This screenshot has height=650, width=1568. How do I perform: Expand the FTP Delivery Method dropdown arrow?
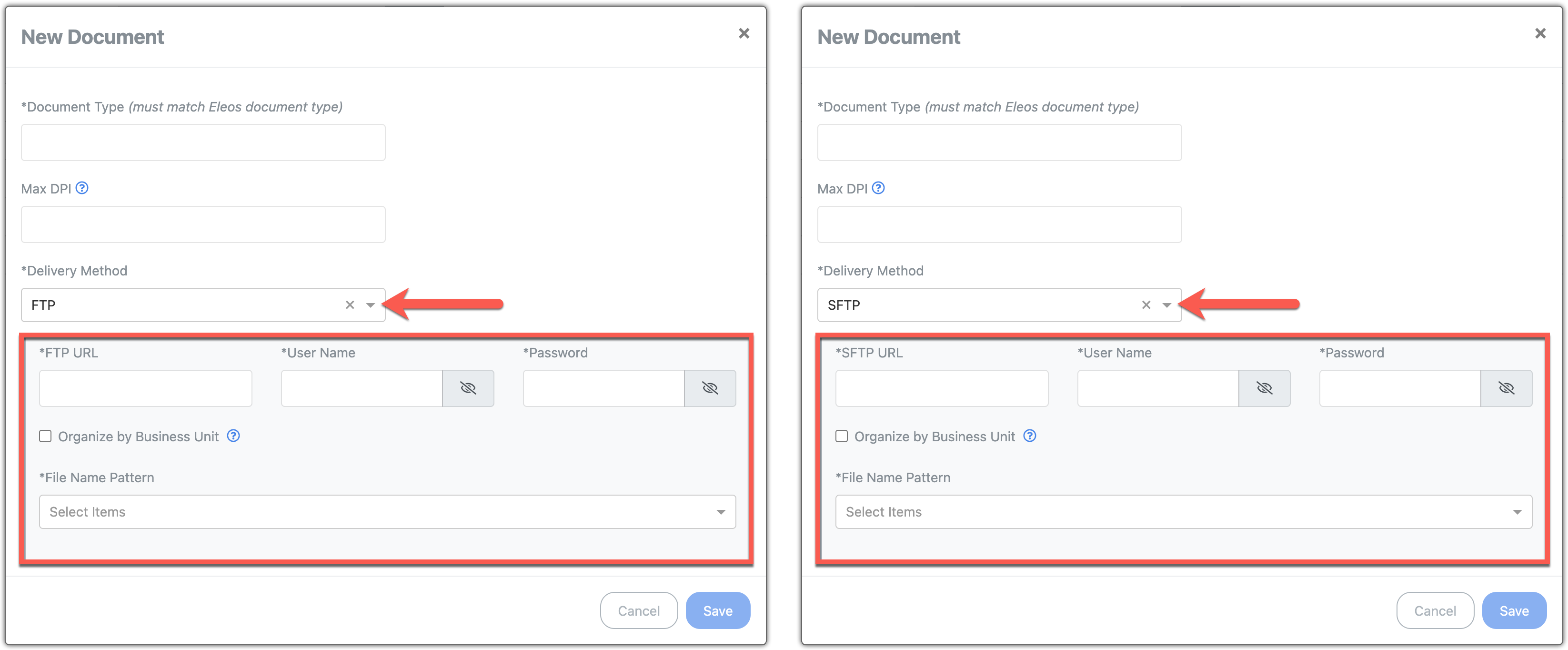370,305
